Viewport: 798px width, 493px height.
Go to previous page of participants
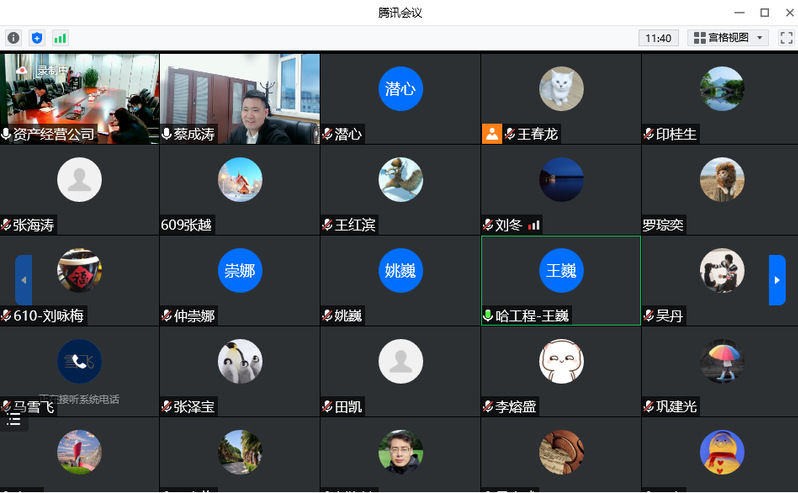click(x=23, y=280)
